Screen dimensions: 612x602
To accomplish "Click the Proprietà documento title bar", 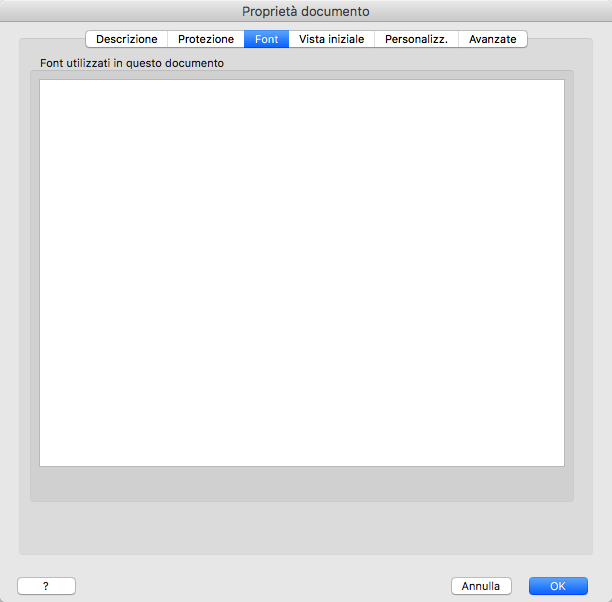I will (x=306, y=12).
